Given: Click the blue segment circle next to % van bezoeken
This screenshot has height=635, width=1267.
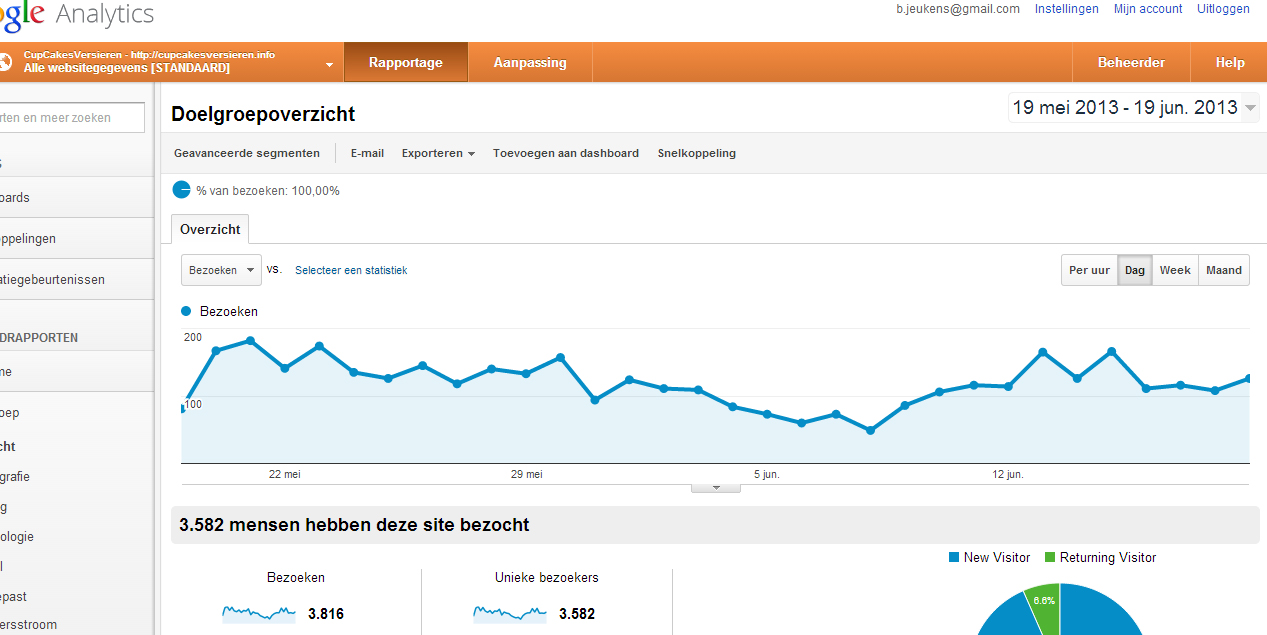Looking at the screenshot, I should (181, 190).
